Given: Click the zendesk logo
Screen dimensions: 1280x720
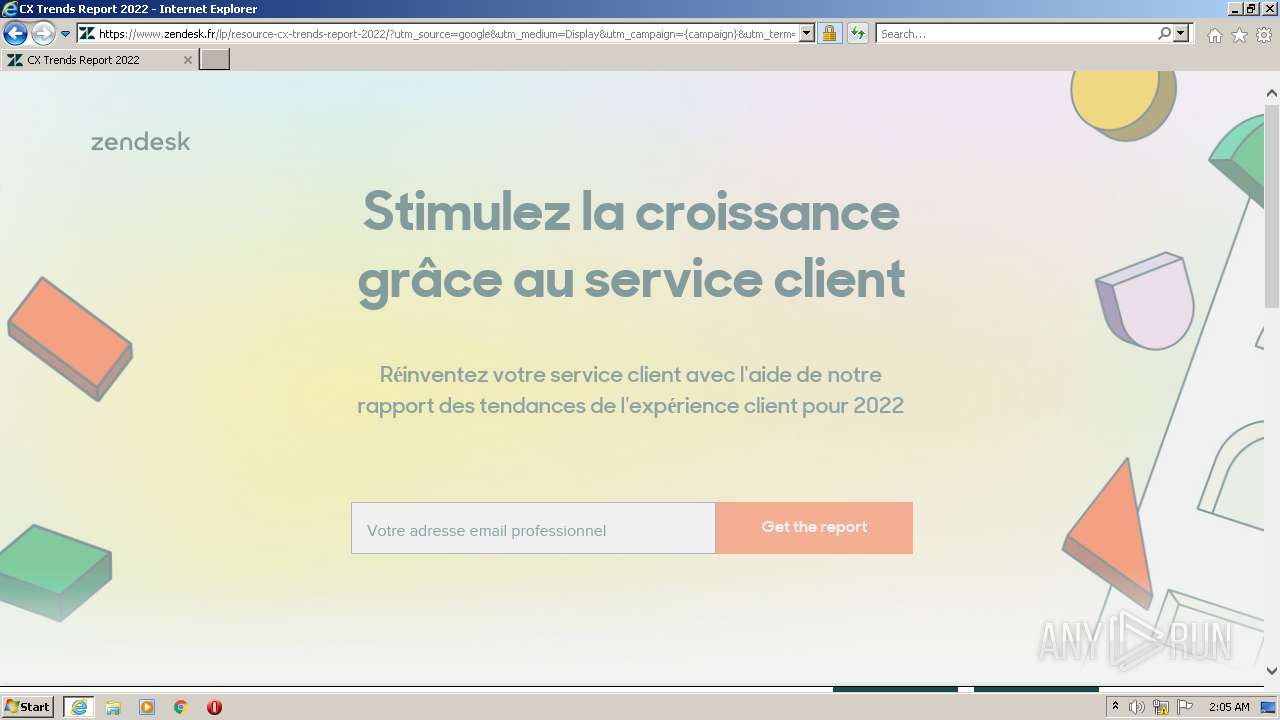Looking at the screenshot, I should (140, 141).
